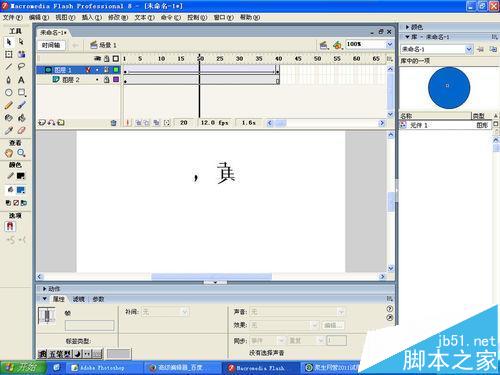Viewport: 500px width, 375px height.
Task: Pick the Lasso tool
Action: click(x=21, y=67)
